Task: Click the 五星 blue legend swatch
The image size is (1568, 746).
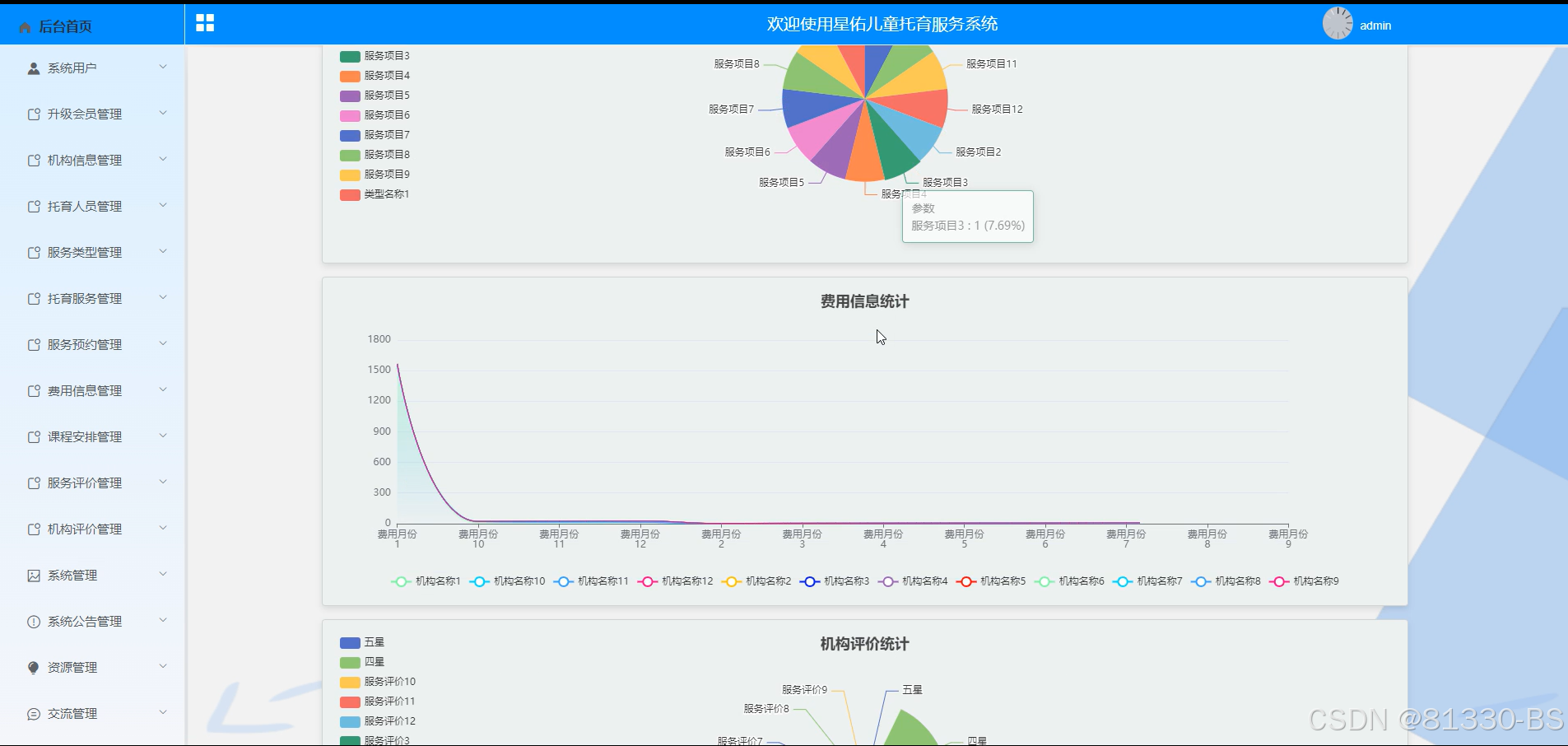Action: tap(350, 642)
